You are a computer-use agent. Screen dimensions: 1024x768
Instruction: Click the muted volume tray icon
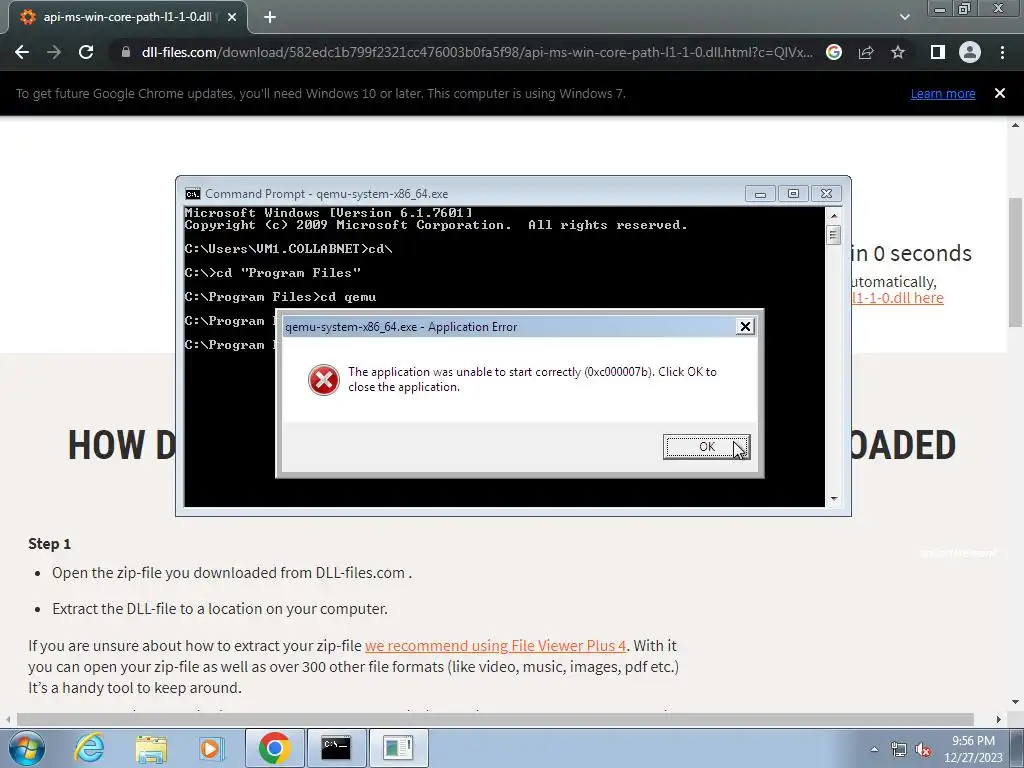tap(923, 750)
